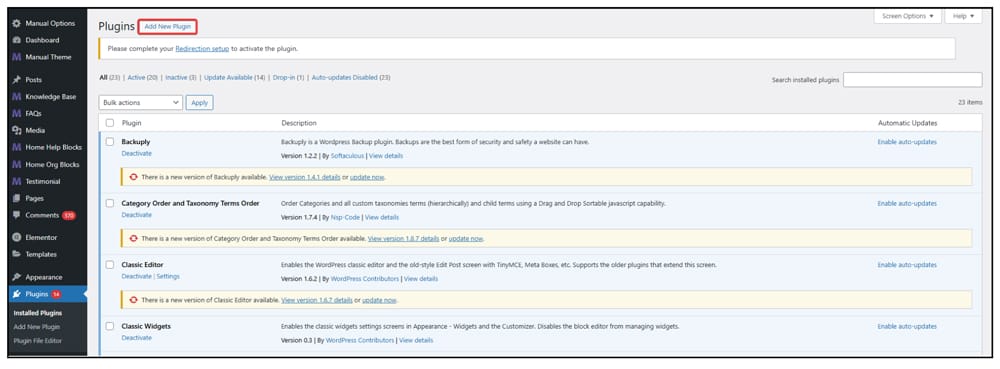Open Elementor menu item
The width and height of the screenshot is (1000, 369).
41,237
